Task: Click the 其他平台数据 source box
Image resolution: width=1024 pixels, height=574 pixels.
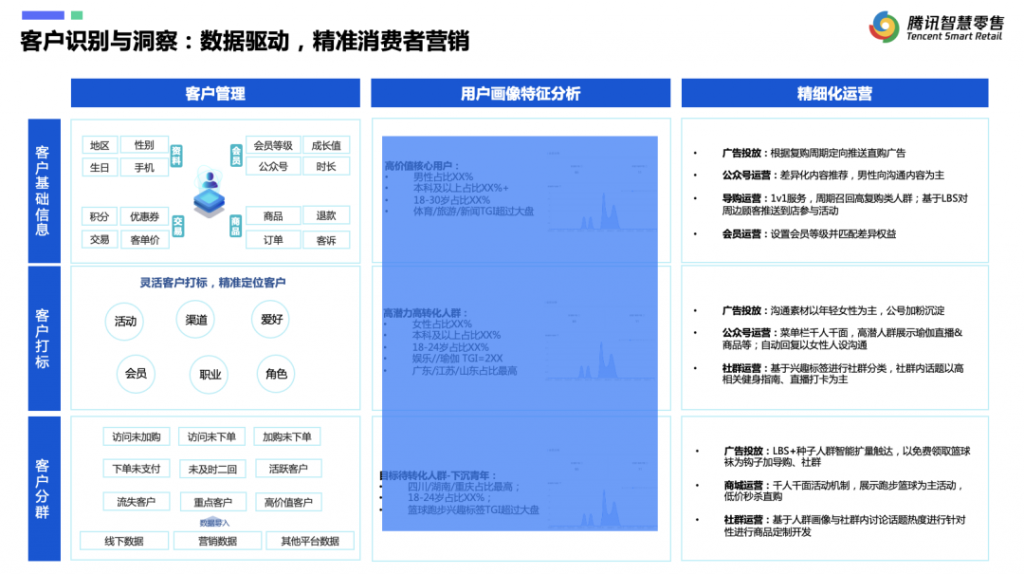Action: pos(310,541)
